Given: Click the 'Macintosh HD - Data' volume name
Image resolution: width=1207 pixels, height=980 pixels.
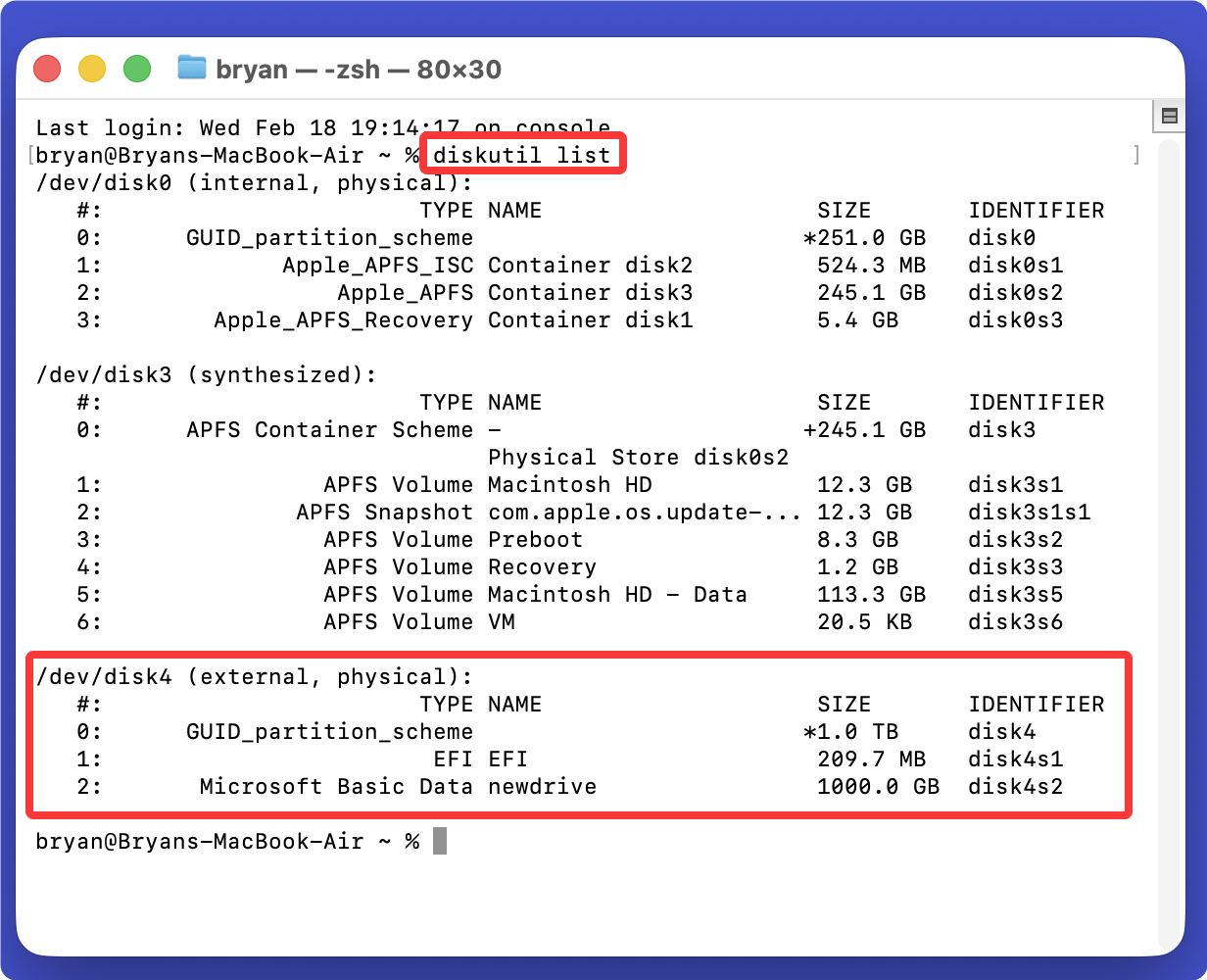Looking at the screenshot, I should coord(617,594).
